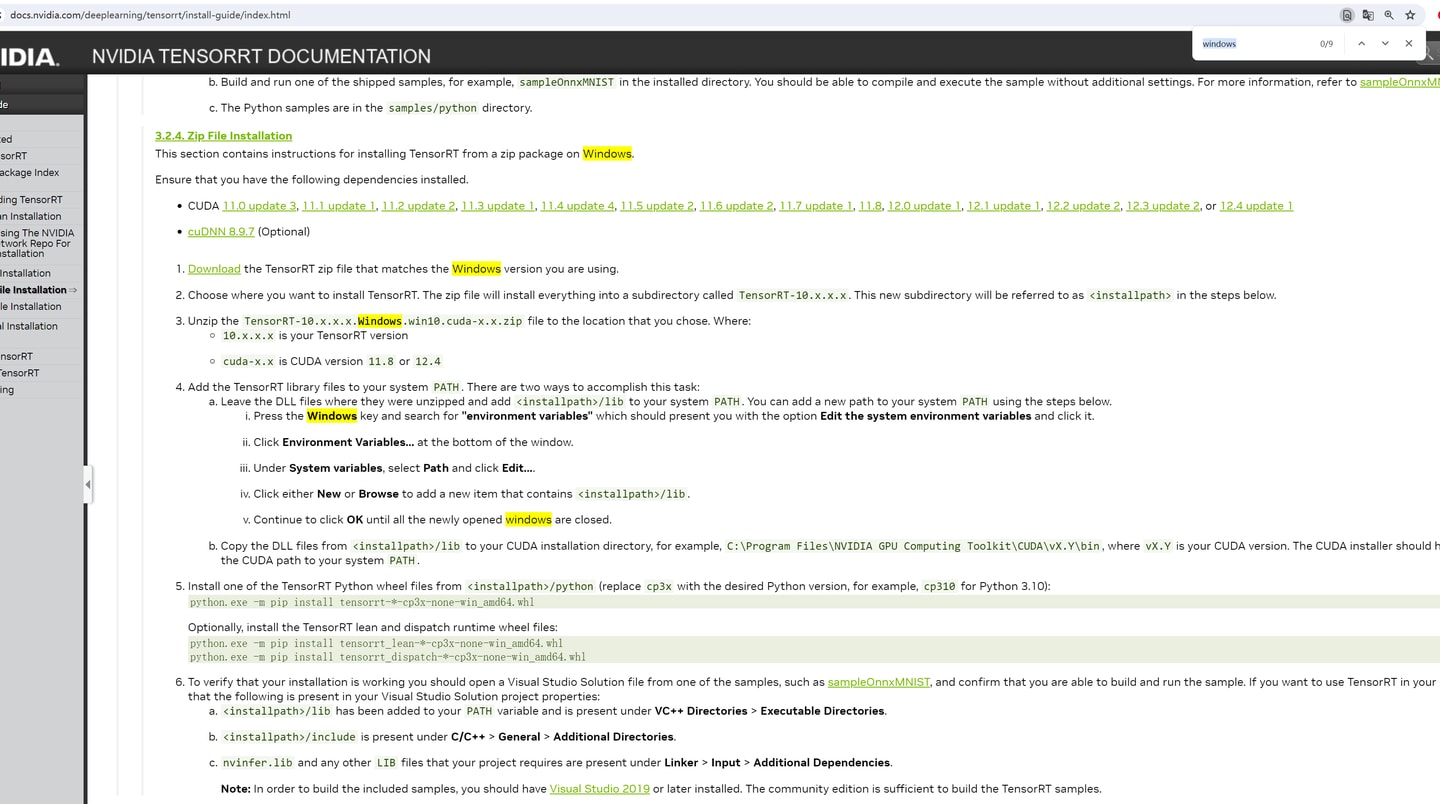Open CUDA '11.4 update 4' link

point(578,206)
